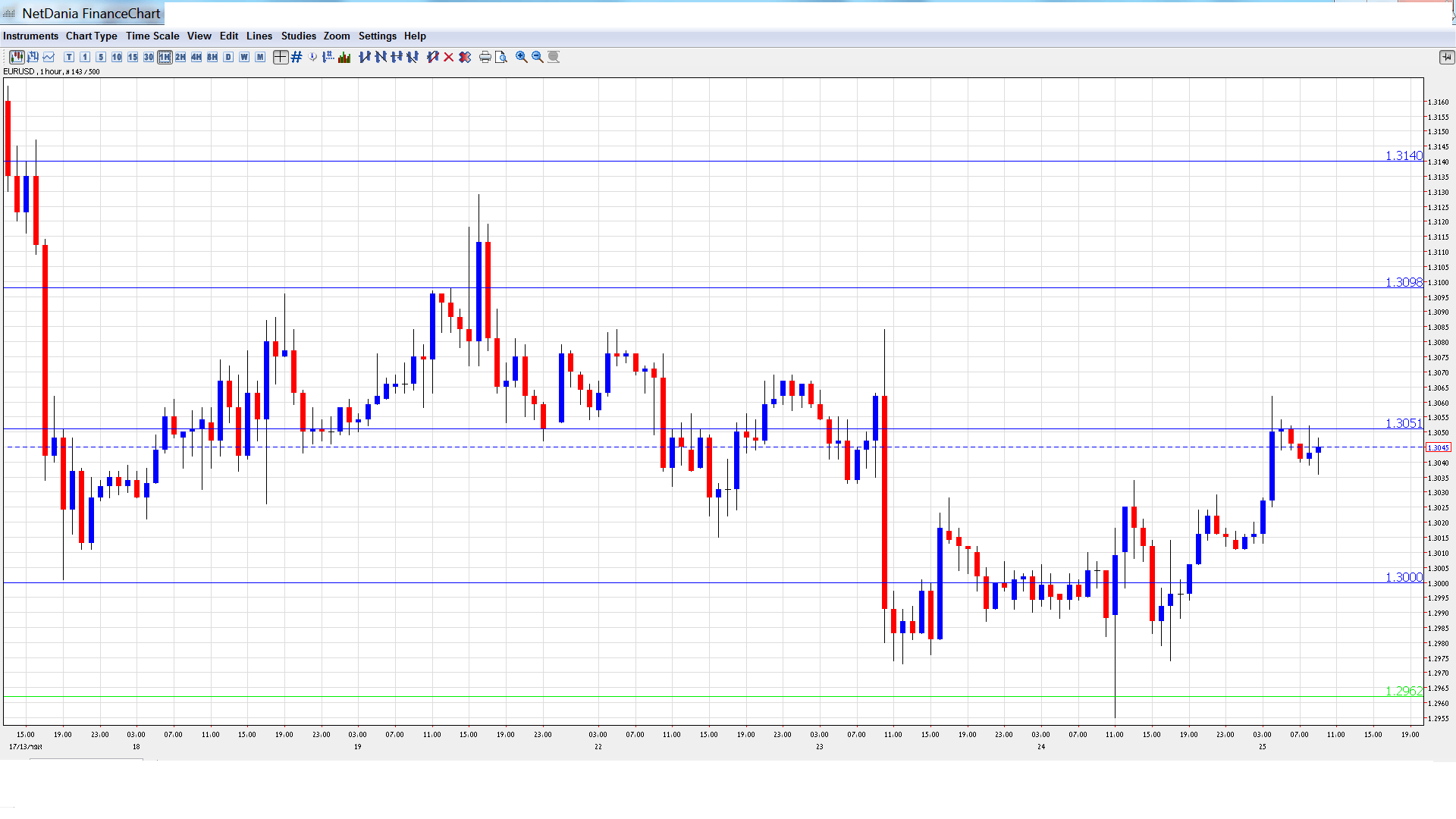Open the studies bar chart icon

click(344, 57)
